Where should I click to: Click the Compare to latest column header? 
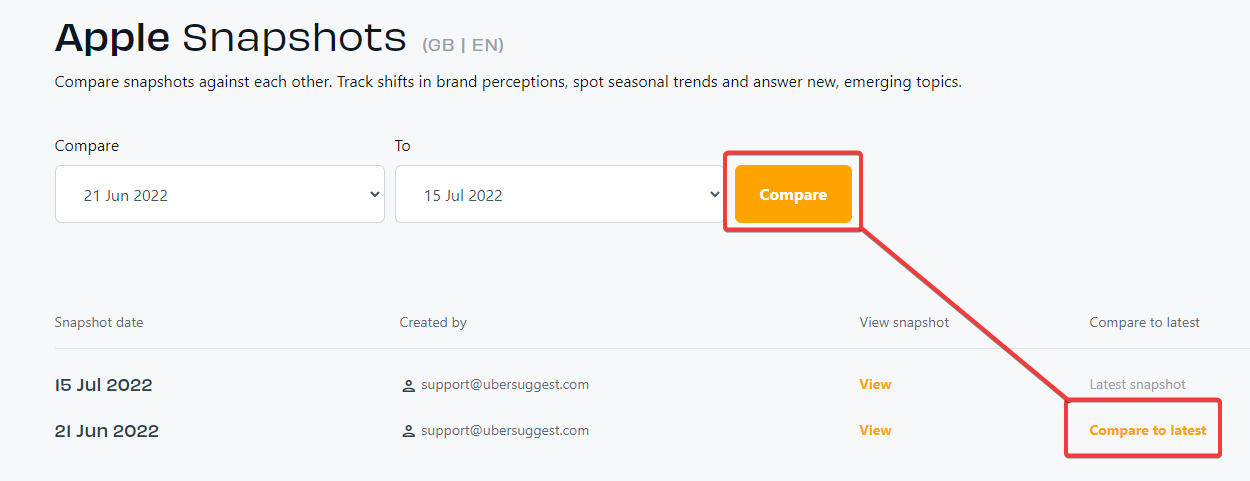tap(1144, 322)
